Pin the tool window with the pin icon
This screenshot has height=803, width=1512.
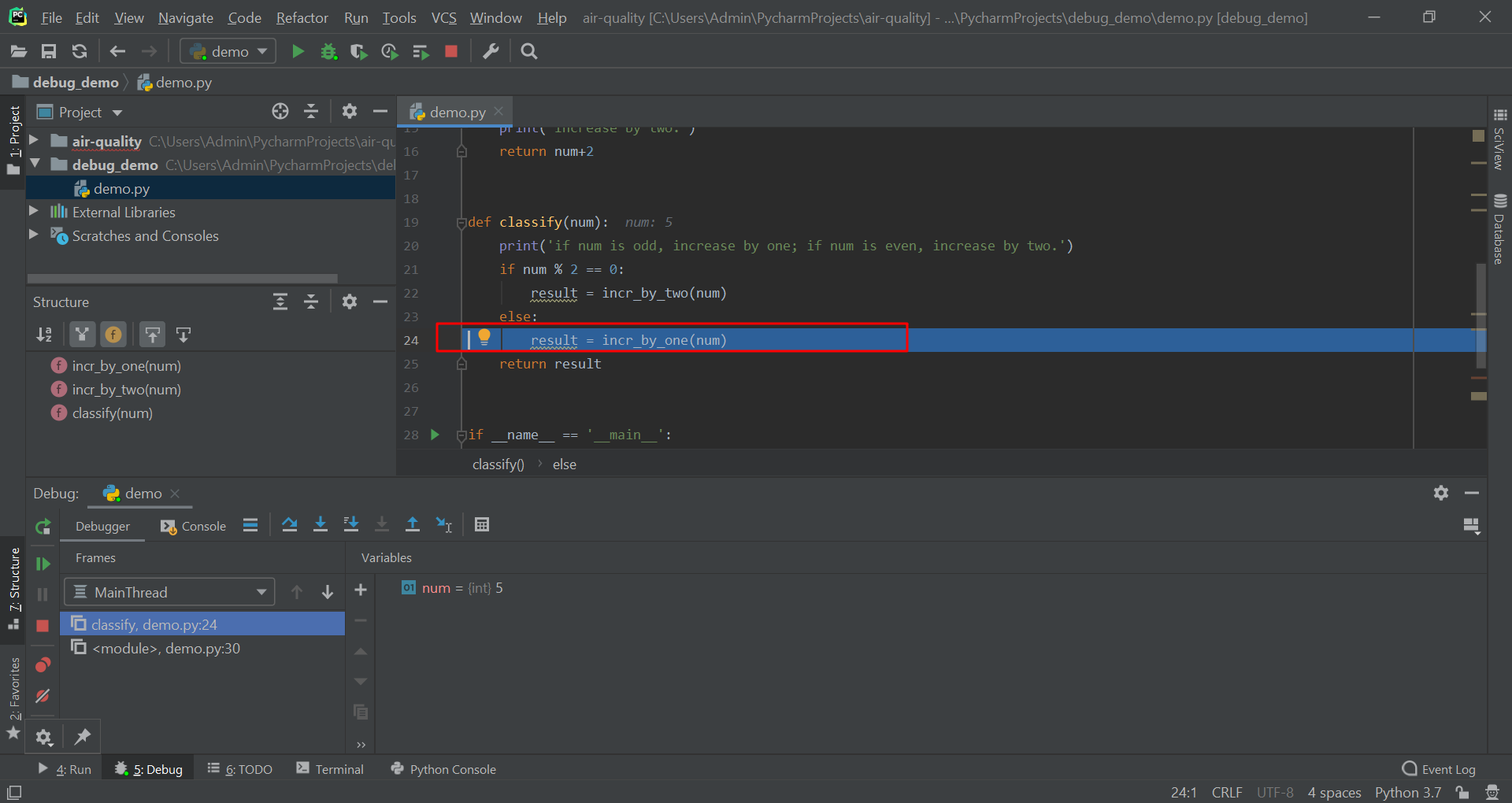pos(82,736)
